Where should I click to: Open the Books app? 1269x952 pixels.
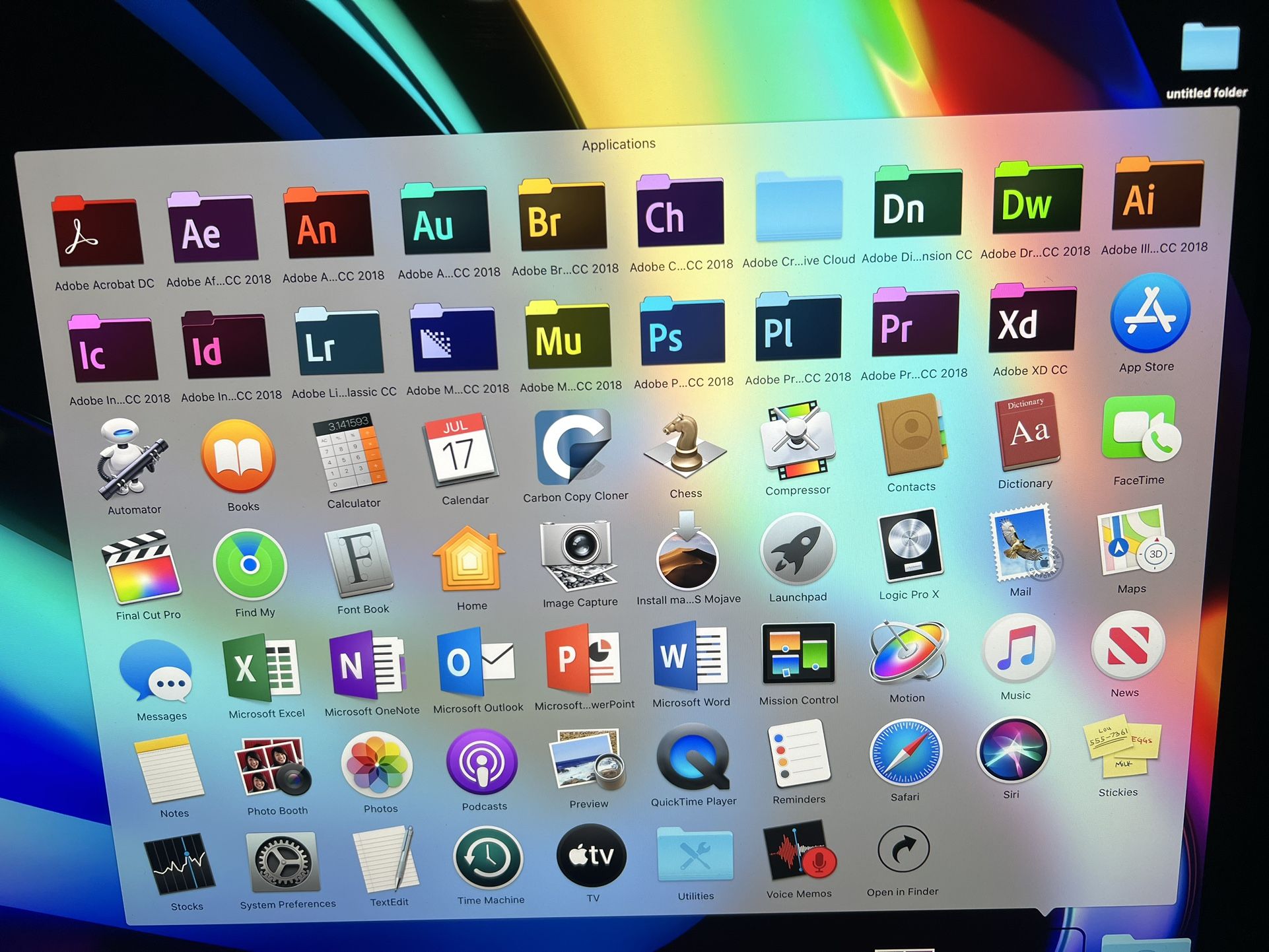point(238,456)
